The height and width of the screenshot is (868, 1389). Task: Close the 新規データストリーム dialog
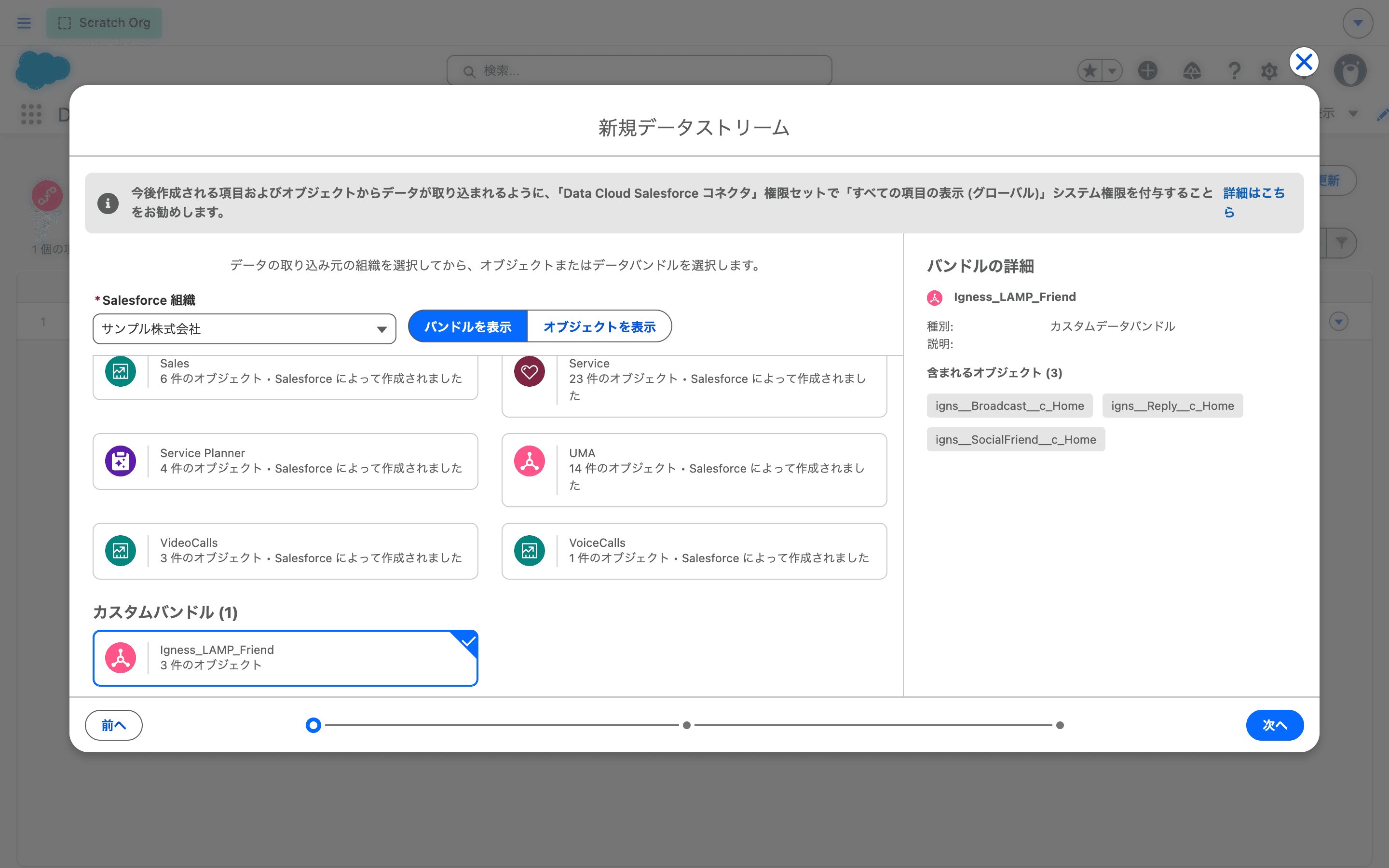tap(1304, 61)
